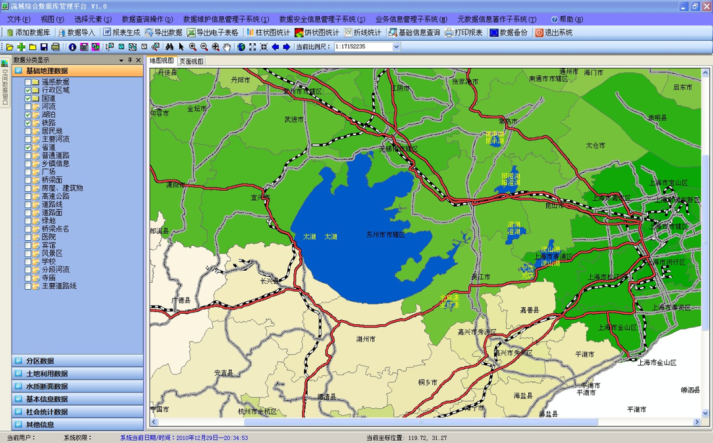Image resolution: width=713 pixels, height=443 pixels.
Task: Click the 添加数据库 button
Action: click(x=27, y=32)
